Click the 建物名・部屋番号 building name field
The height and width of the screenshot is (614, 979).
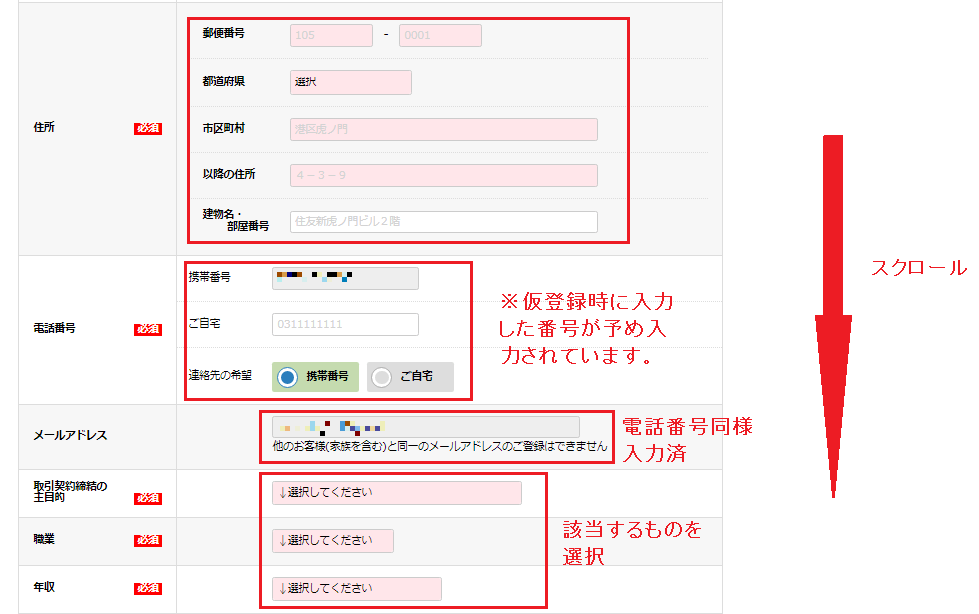click(444, 222)
